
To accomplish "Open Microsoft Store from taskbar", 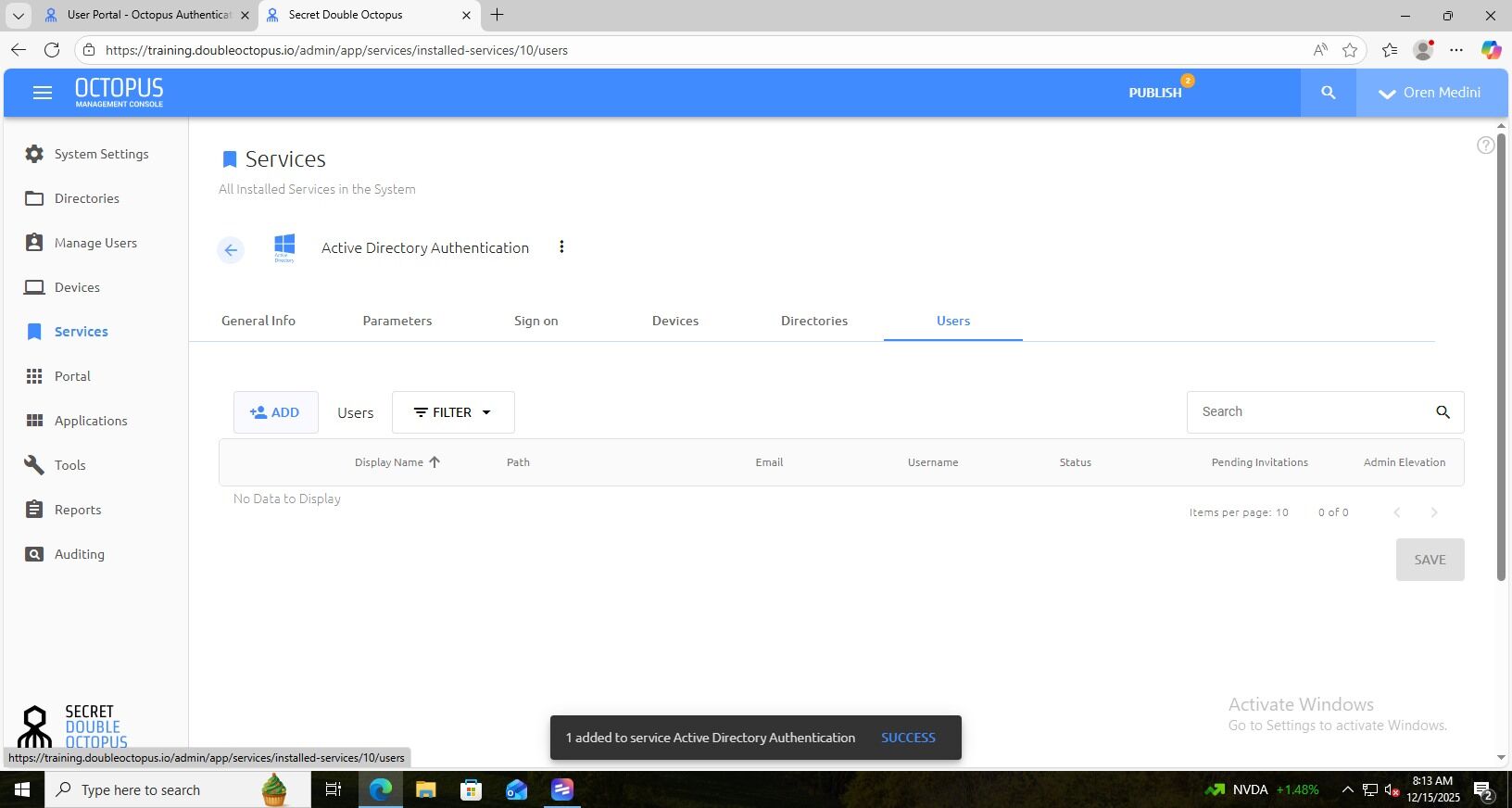I will click(x=471, y=789).
